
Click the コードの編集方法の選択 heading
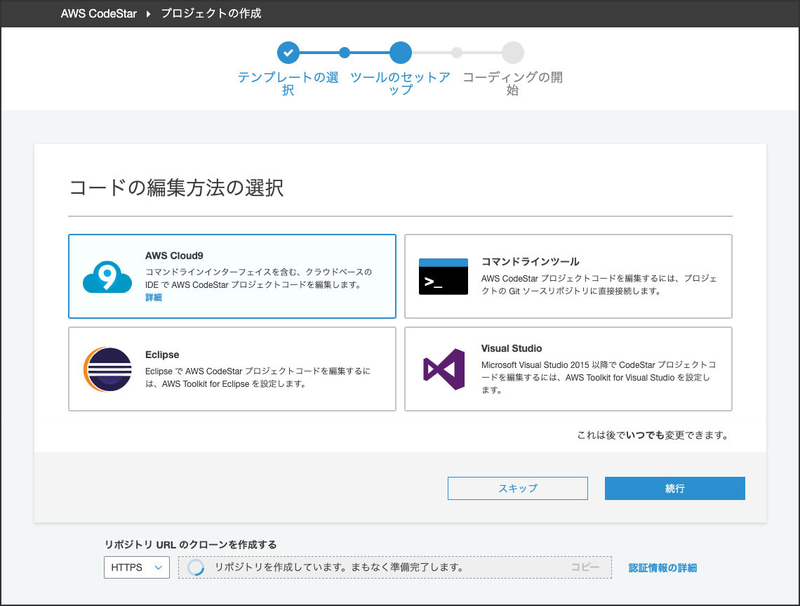point(176,188)
